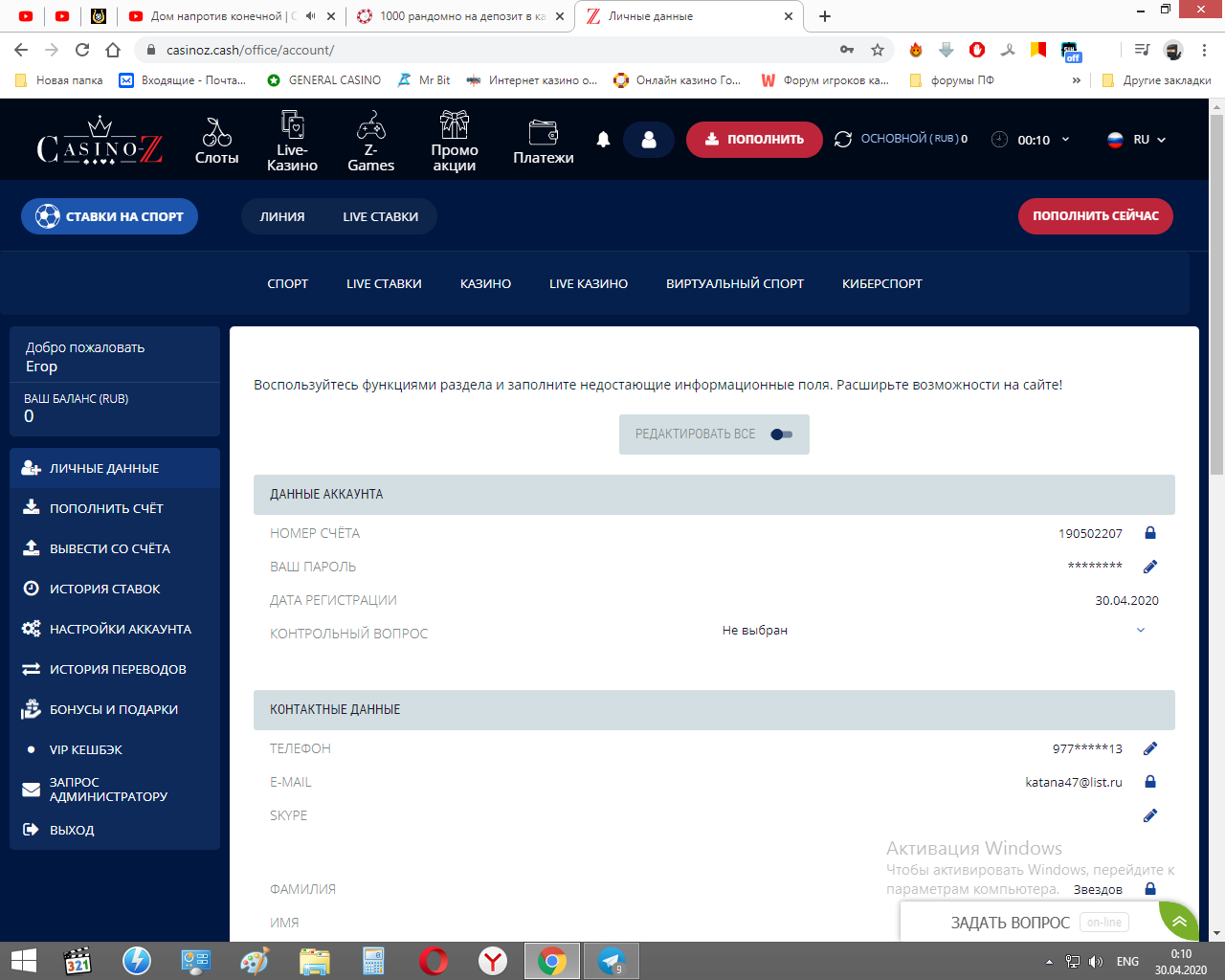Expand КОНТРОЛЬНЫЙ ВОПРОС dropdown
This screenshot has height=980, width=1225.
(x=1141, y=630)
